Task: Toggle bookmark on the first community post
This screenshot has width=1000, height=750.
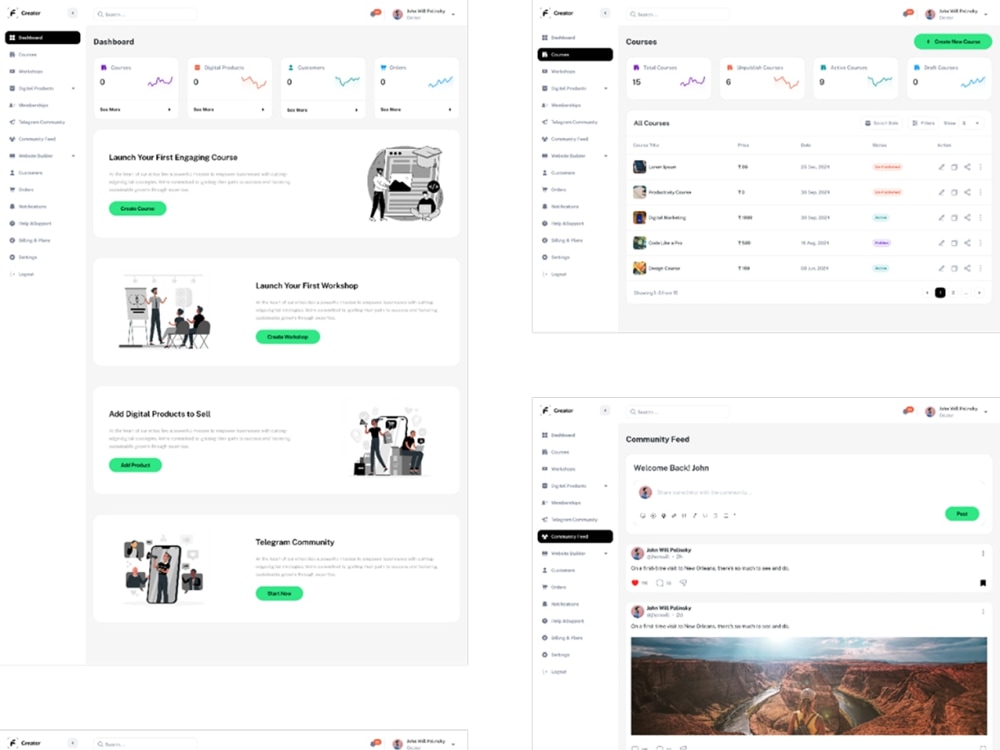Action: pos(983,583)
